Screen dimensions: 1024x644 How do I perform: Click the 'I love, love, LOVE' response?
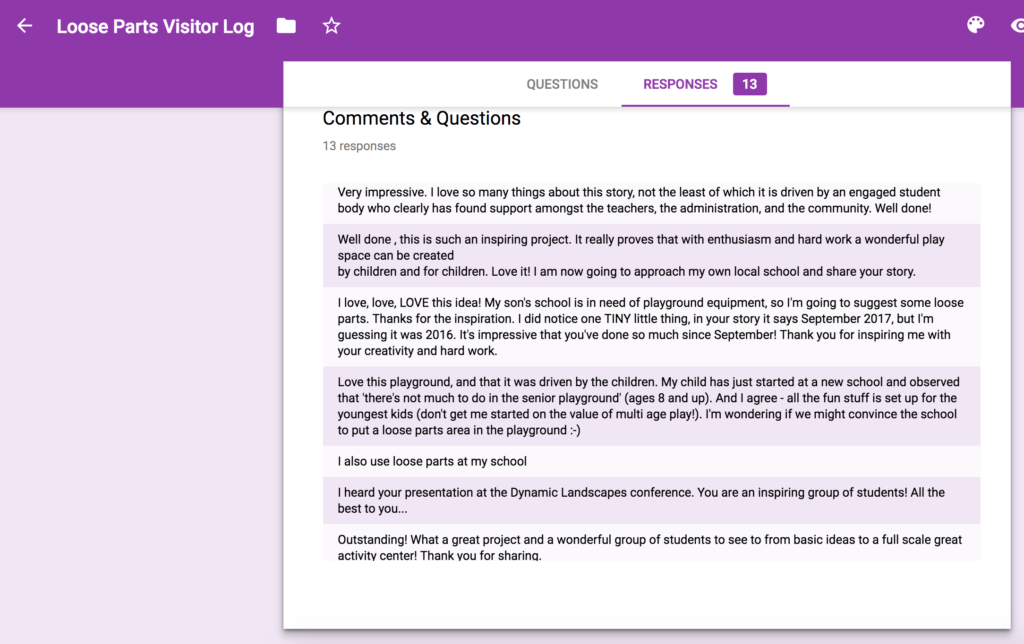pos(651,327)
